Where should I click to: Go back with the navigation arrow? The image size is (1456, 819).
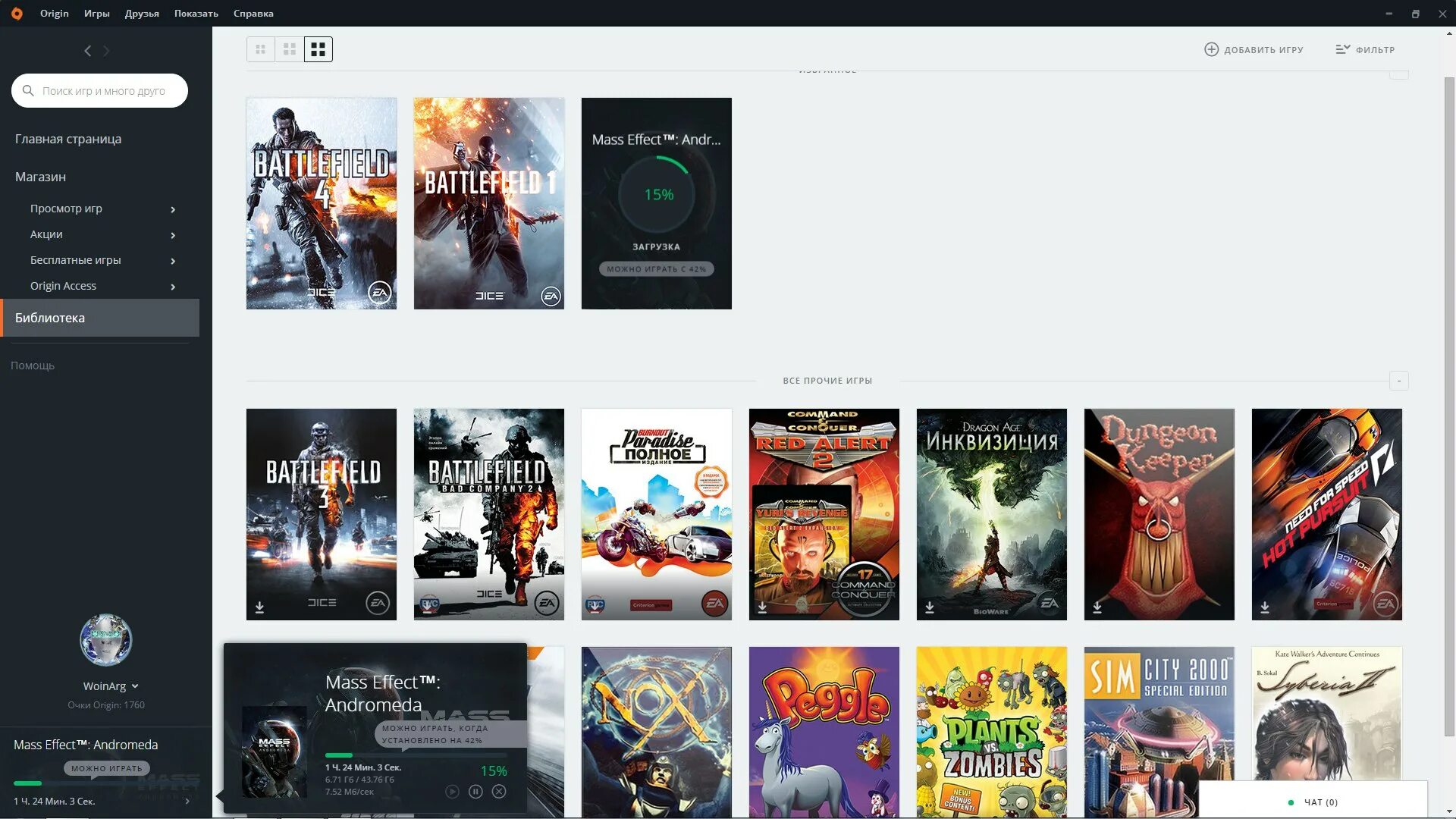[87, 51]
